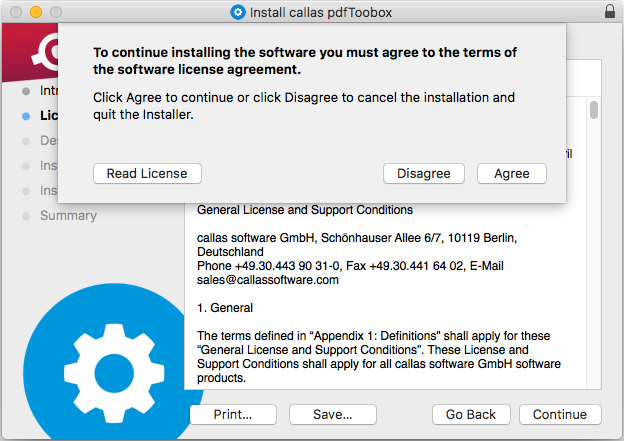Click the "1. General" section heading

coord(225,308)
